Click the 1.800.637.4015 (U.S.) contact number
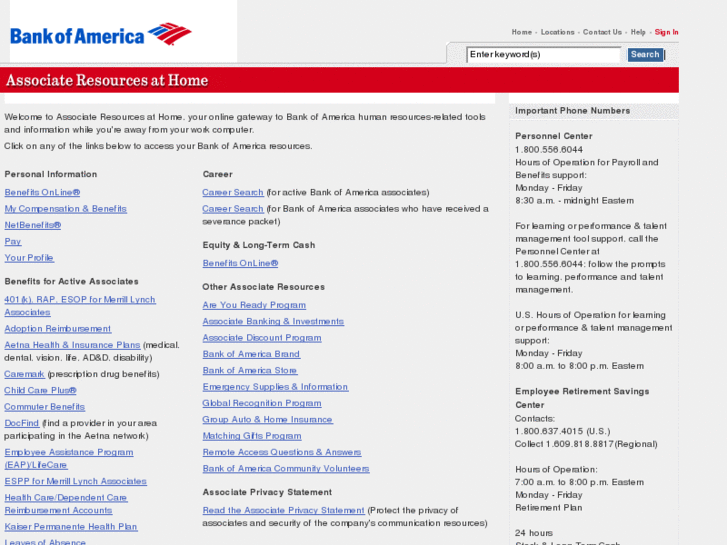 (562, 431)
